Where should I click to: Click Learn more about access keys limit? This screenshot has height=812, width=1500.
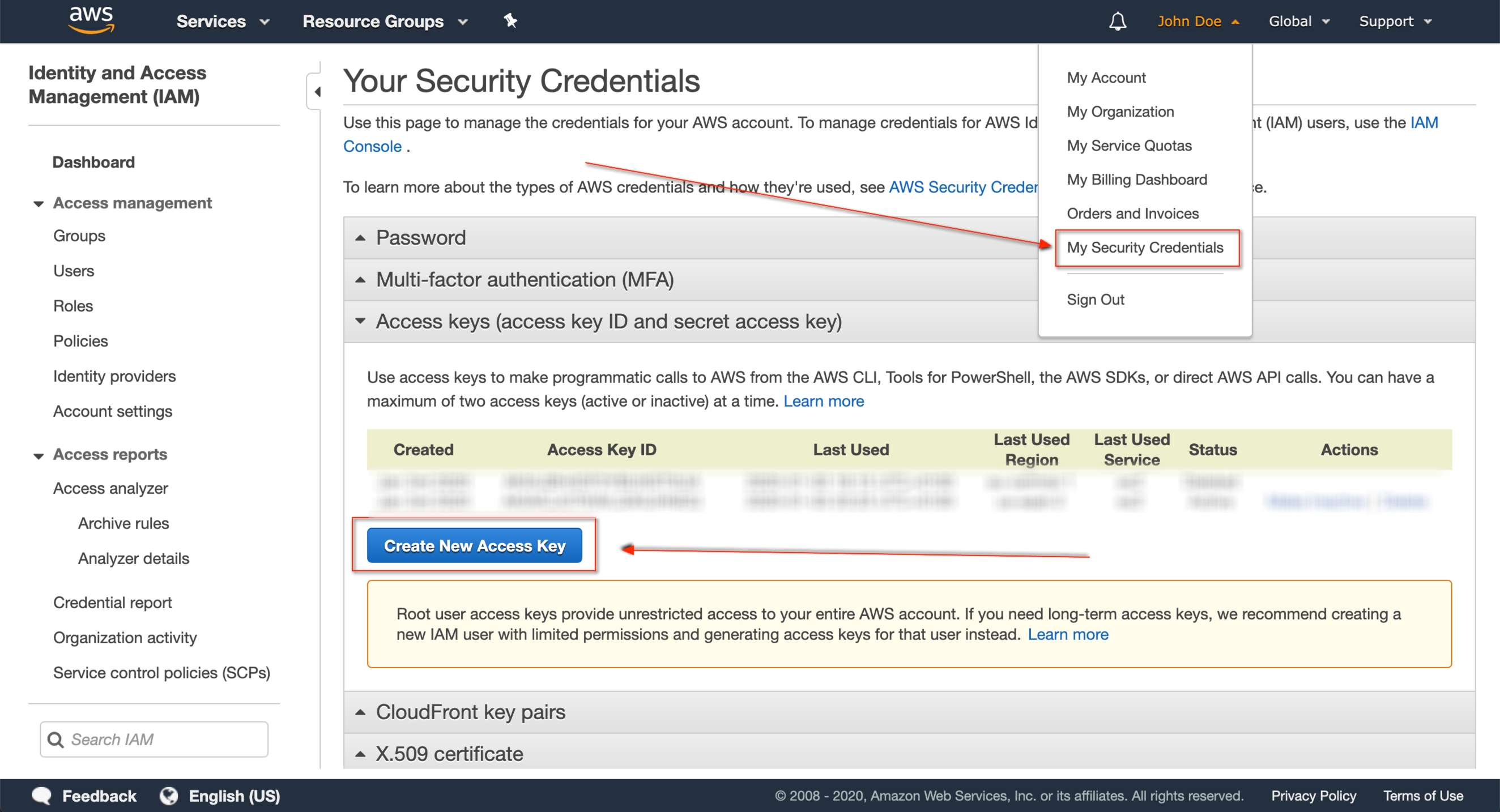point(824,401)
